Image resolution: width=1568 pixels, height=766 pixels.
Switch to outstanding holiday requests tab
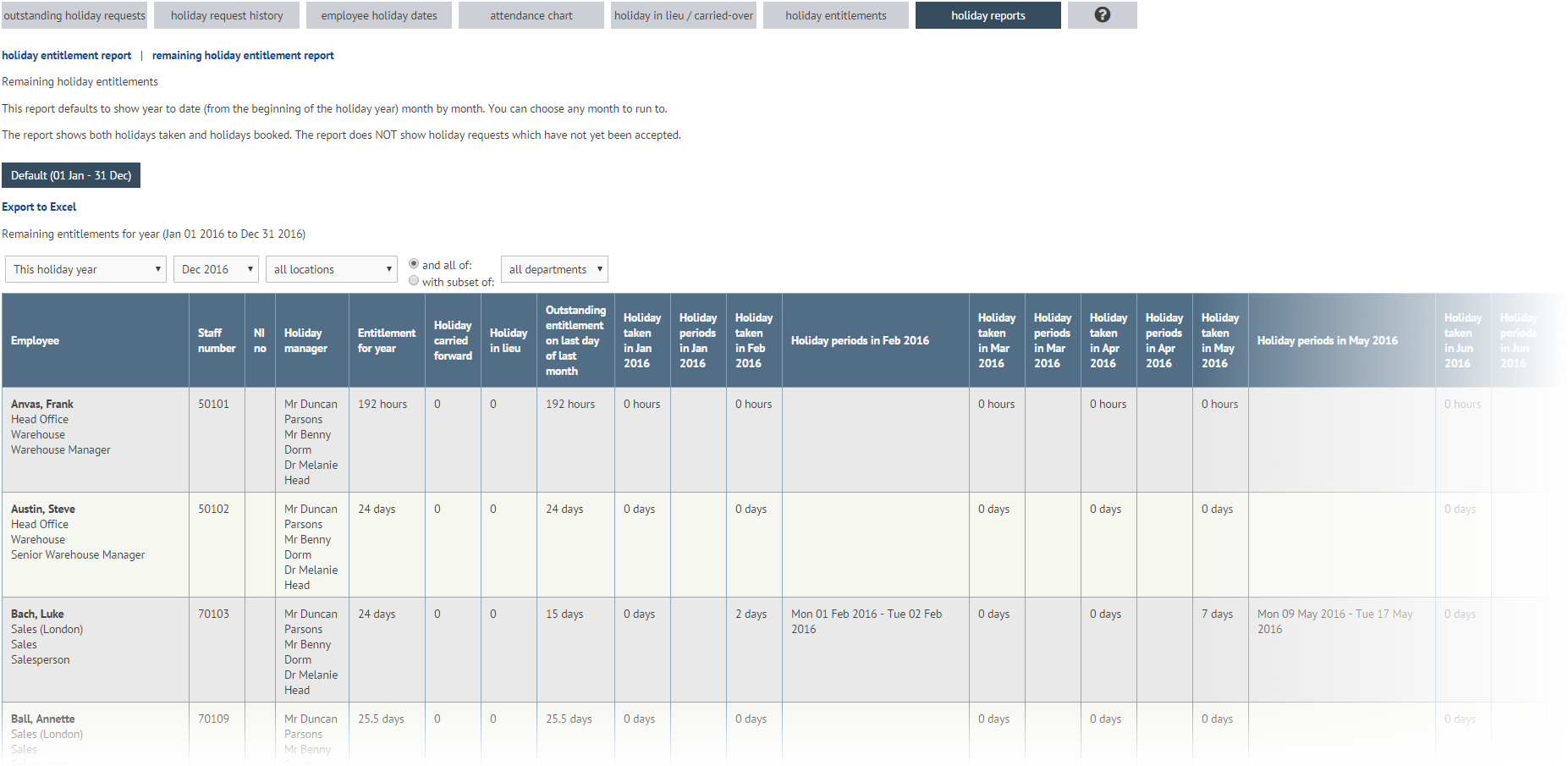pyautogui.click(x=74, y=15)
